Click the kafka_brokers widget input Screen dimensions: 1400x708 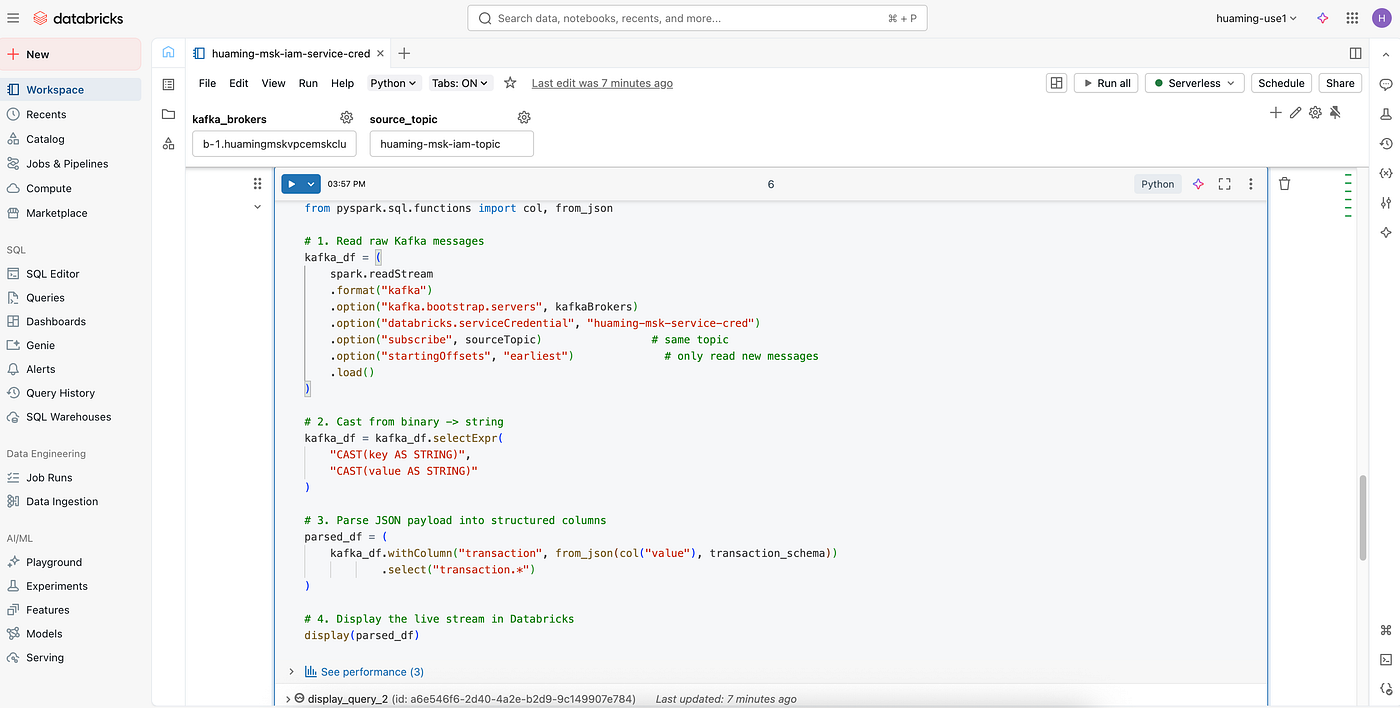pyautogui.click(x=274, y=144)
